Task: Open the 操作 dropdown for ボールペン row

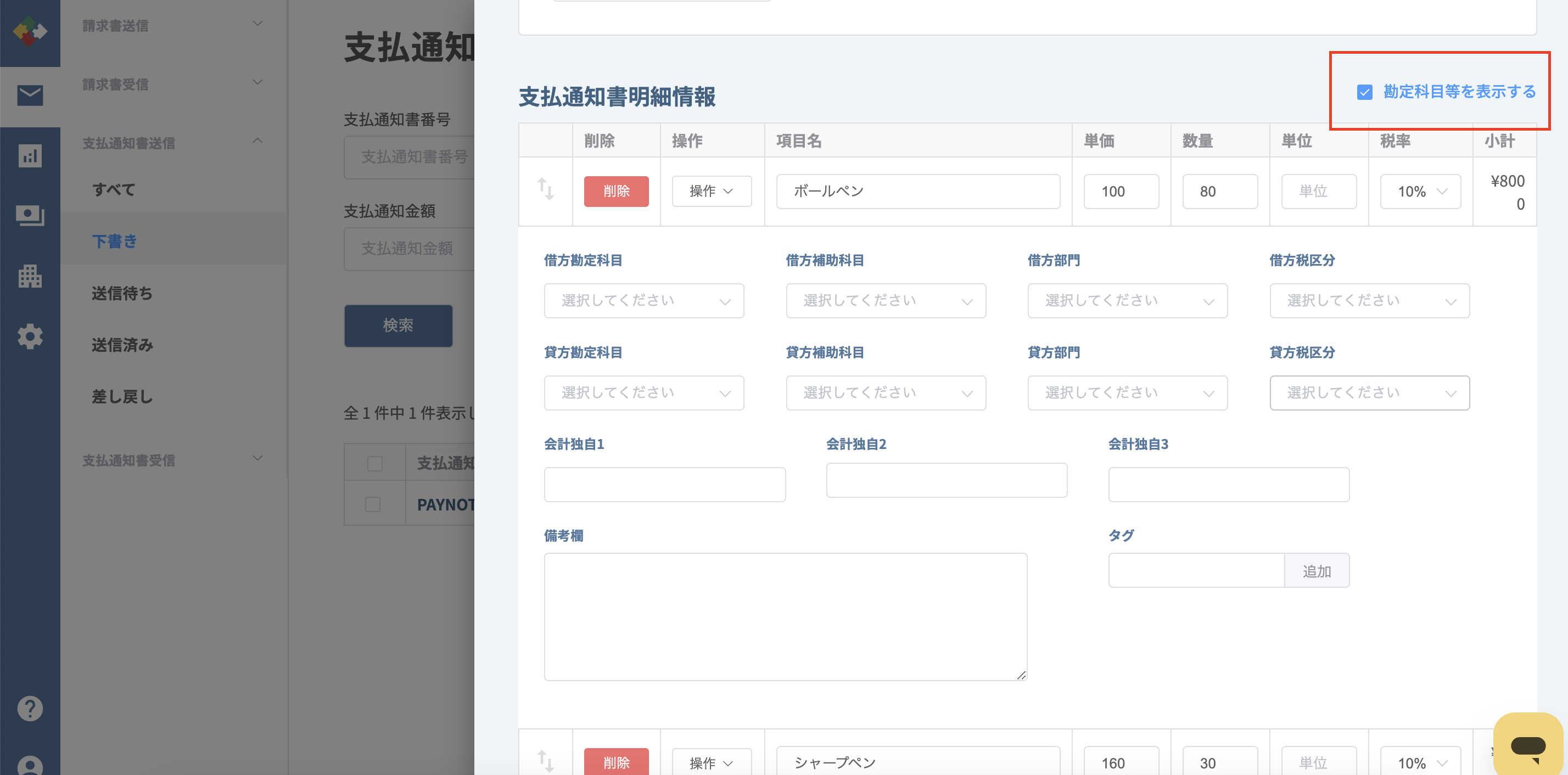Action: tap(712, 191)
